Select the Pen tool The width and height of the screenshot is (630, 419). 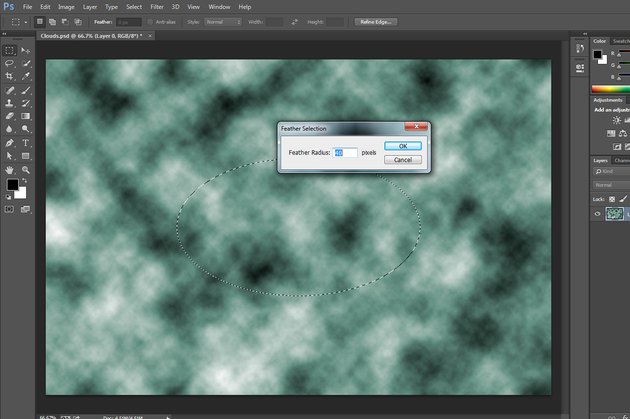point(9,143)
